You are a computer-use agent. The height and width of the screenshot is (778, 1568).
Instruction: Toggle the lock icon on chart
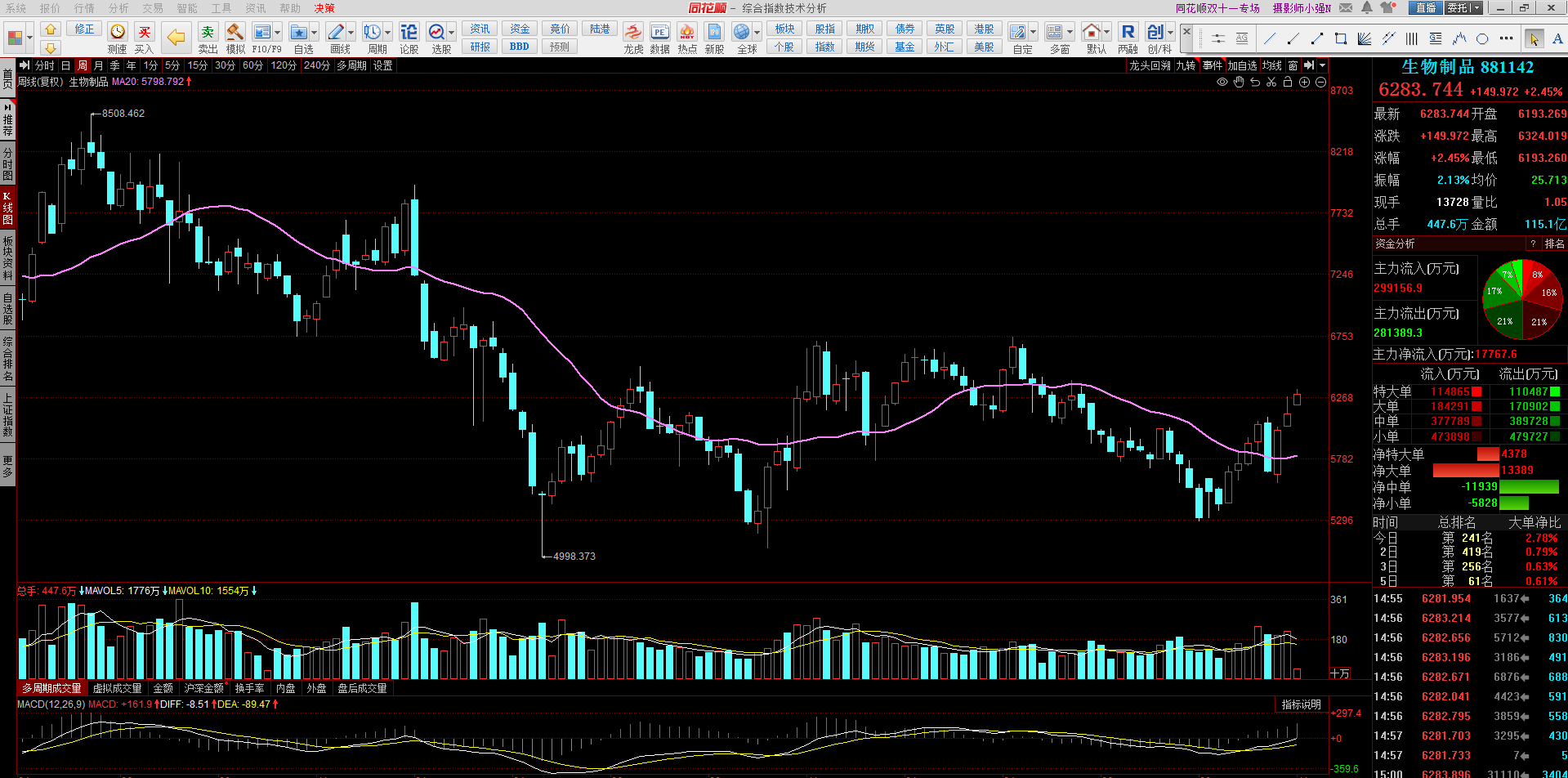click(1288, 82)
